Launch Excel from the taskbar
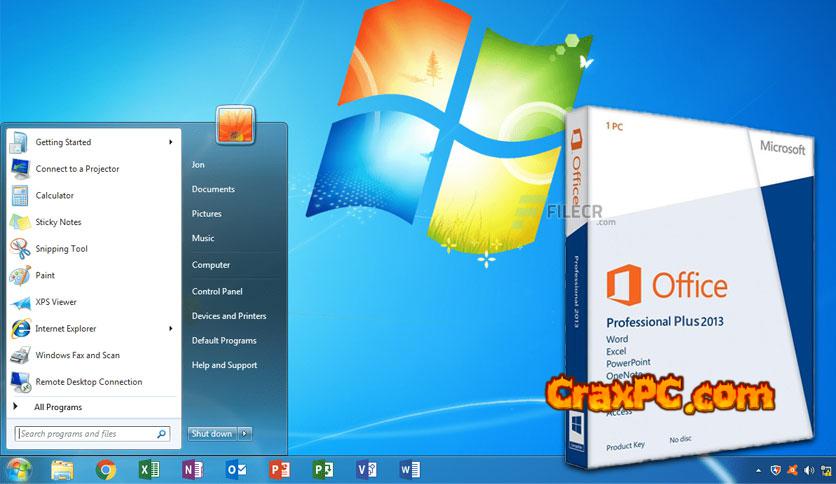Screen dimensions: 836x484 (149, 470)
